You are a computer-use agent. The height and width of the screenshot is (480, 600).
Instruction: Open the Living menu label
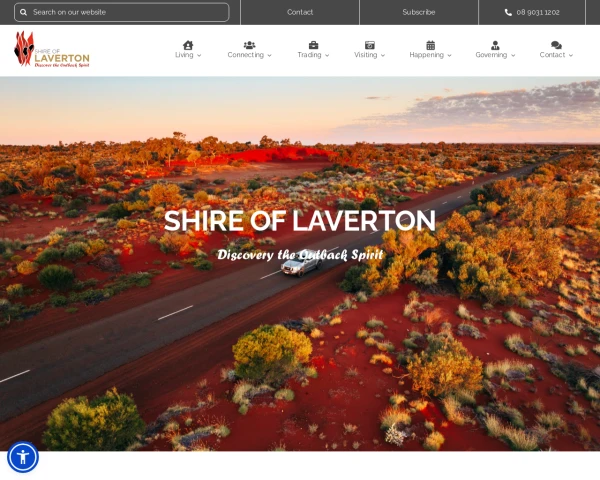coord(184,55)
